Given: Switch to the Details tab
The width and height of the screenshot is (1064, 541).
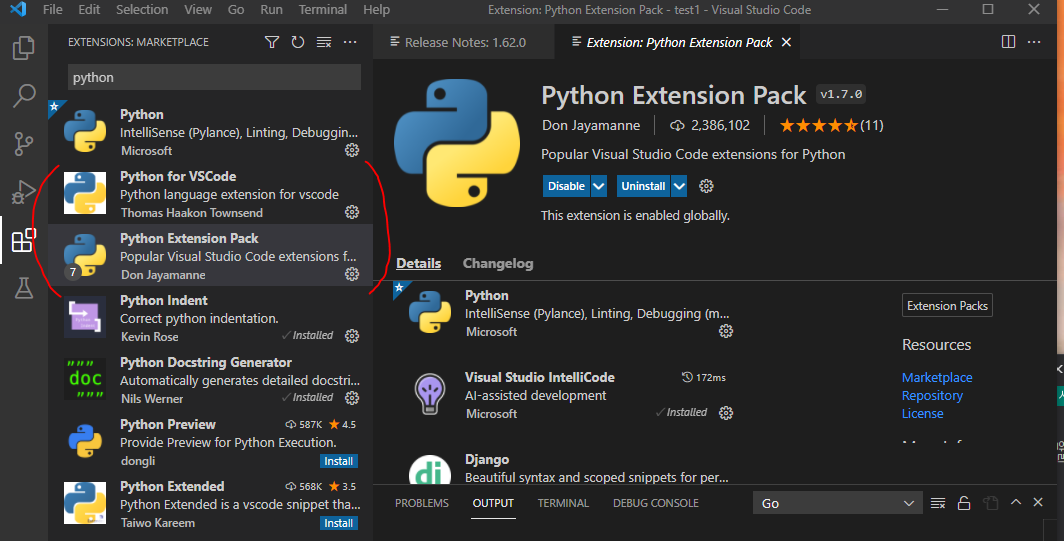Looking at the screenshot, I should (419, 263).
